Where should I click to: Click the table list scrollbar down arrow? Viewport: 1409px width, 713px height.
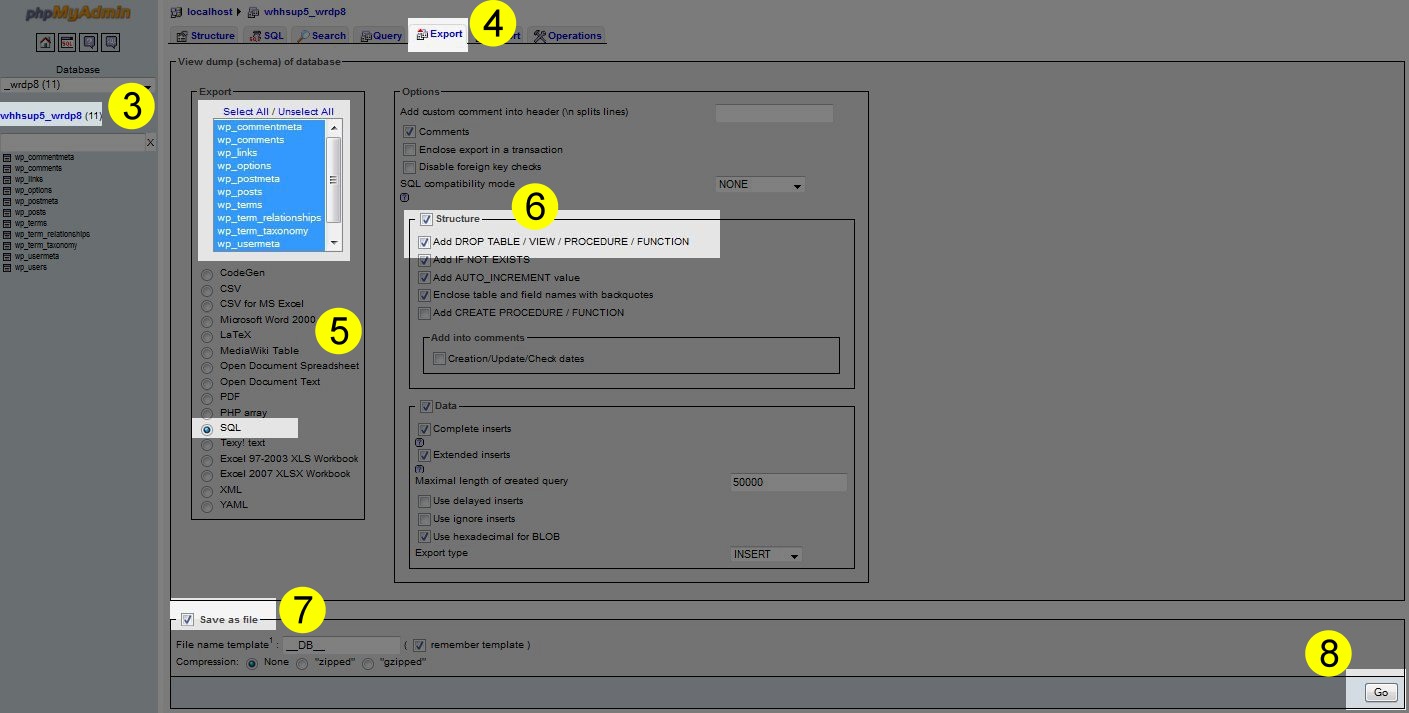tap(334, 243)
